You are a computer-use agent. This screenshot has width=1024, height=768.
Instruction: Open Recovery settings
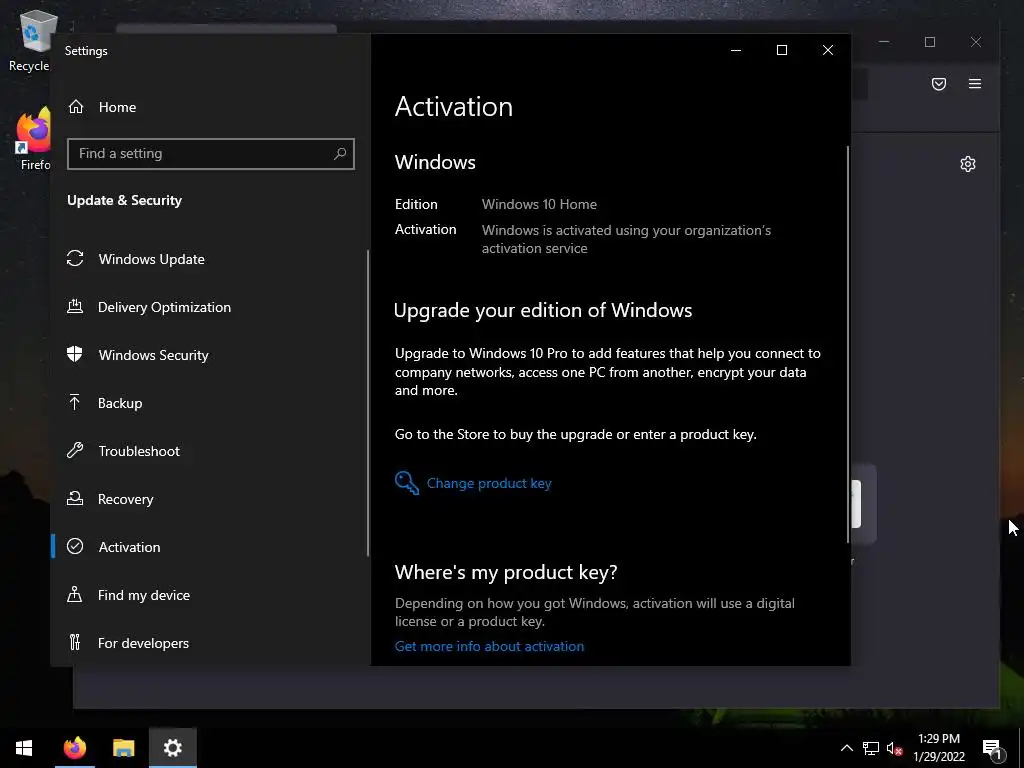(209, 499)
